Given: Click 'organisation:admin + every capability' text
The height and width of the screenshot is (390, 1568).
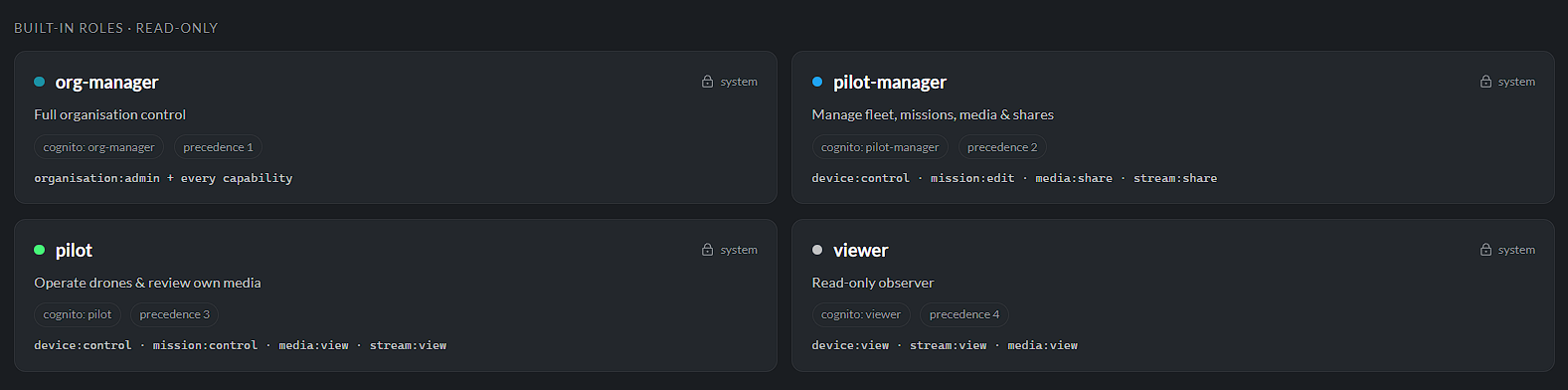Looking at the screenshot, I should 163,178.
